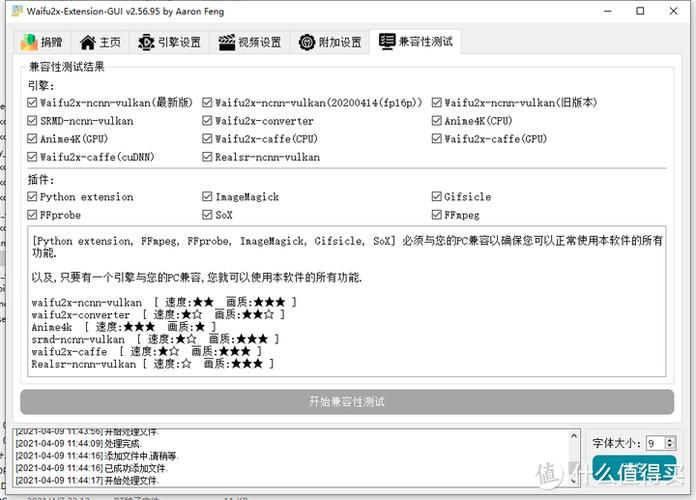The height and width of the screenshot is (500, 696).
Task: Decrease font size with spinner down arrow
Action: point(670,447)
